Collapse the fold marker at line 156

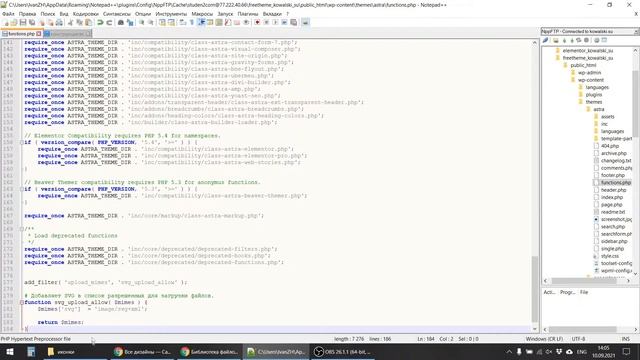point(22,142)
